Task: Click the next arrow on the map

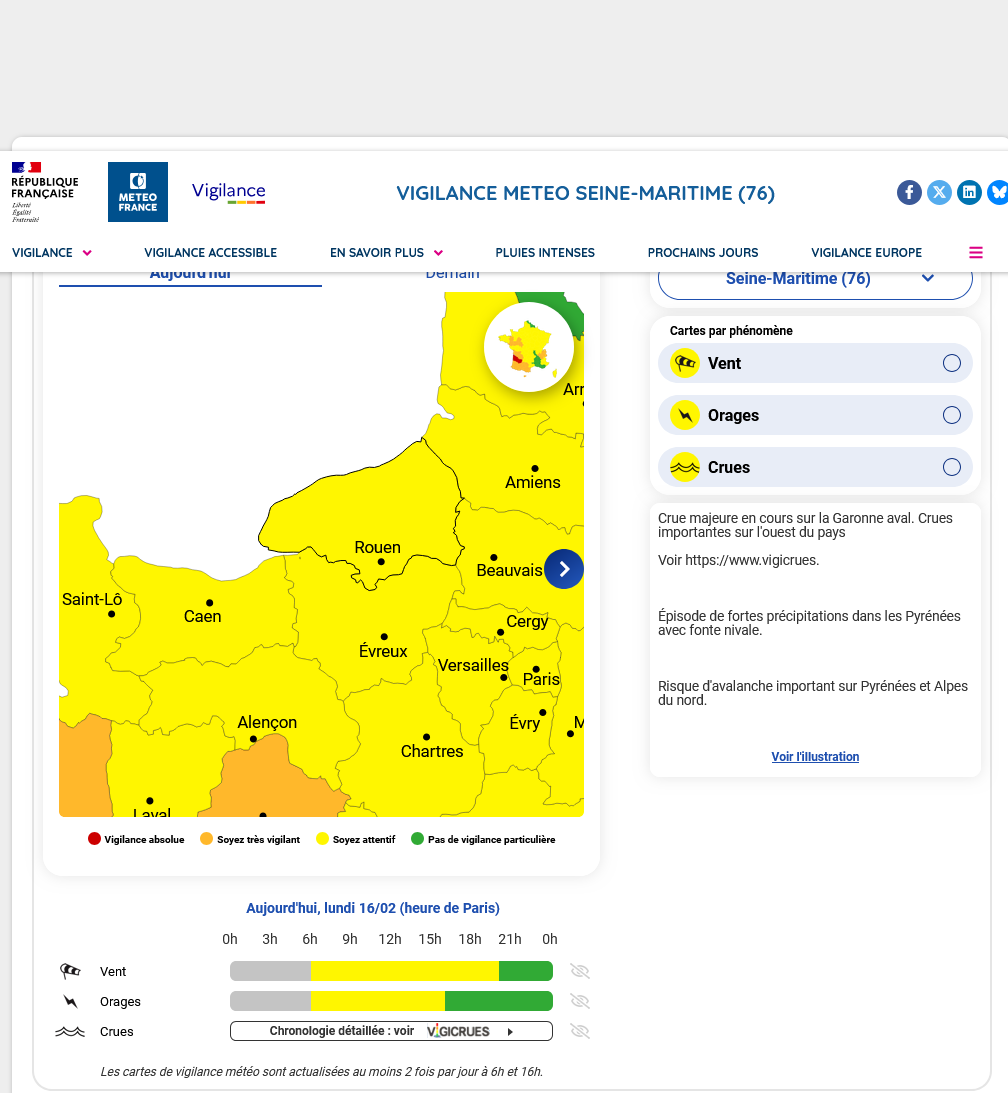Action: pyautogui.click(x=564, y=569)
